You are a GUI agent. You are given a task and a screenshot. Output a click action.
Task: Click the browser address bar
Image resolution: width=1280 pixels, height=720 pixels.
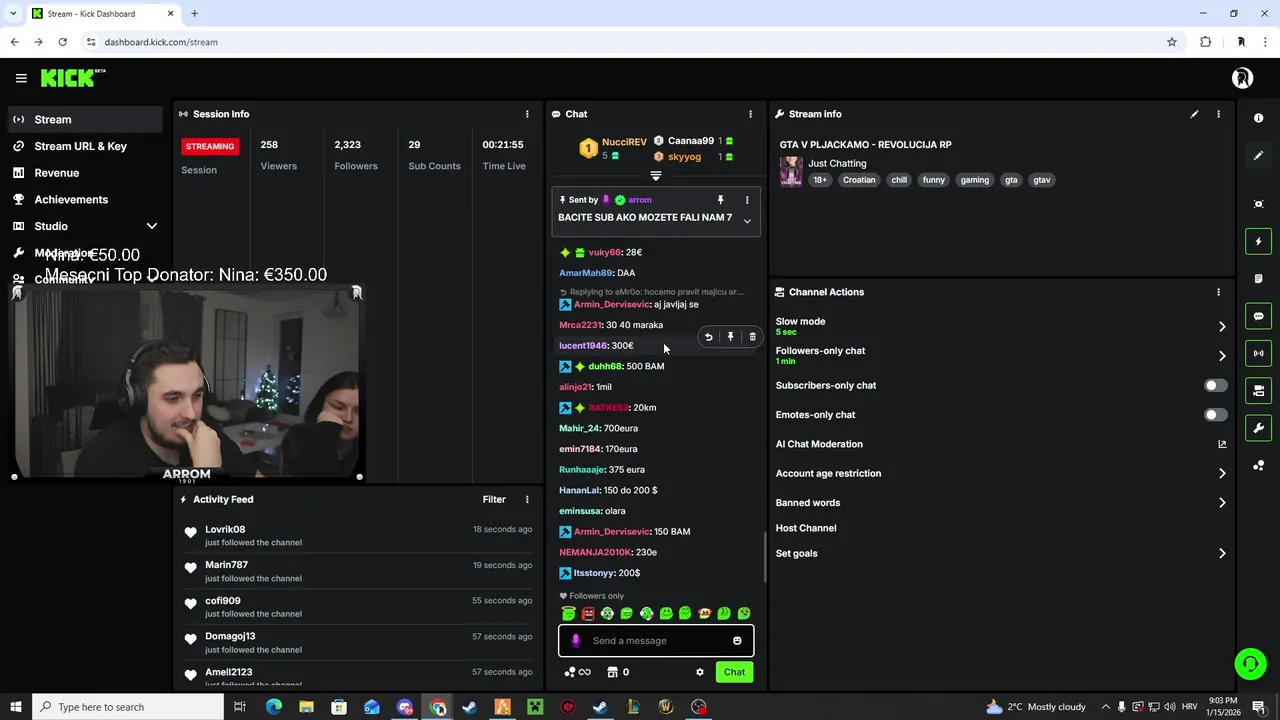pyautogui.click(x=630, y=42)
